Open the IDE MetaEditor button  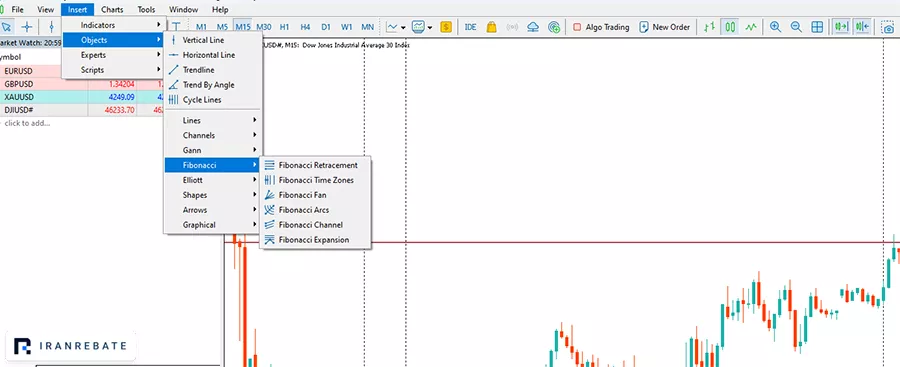471,27
